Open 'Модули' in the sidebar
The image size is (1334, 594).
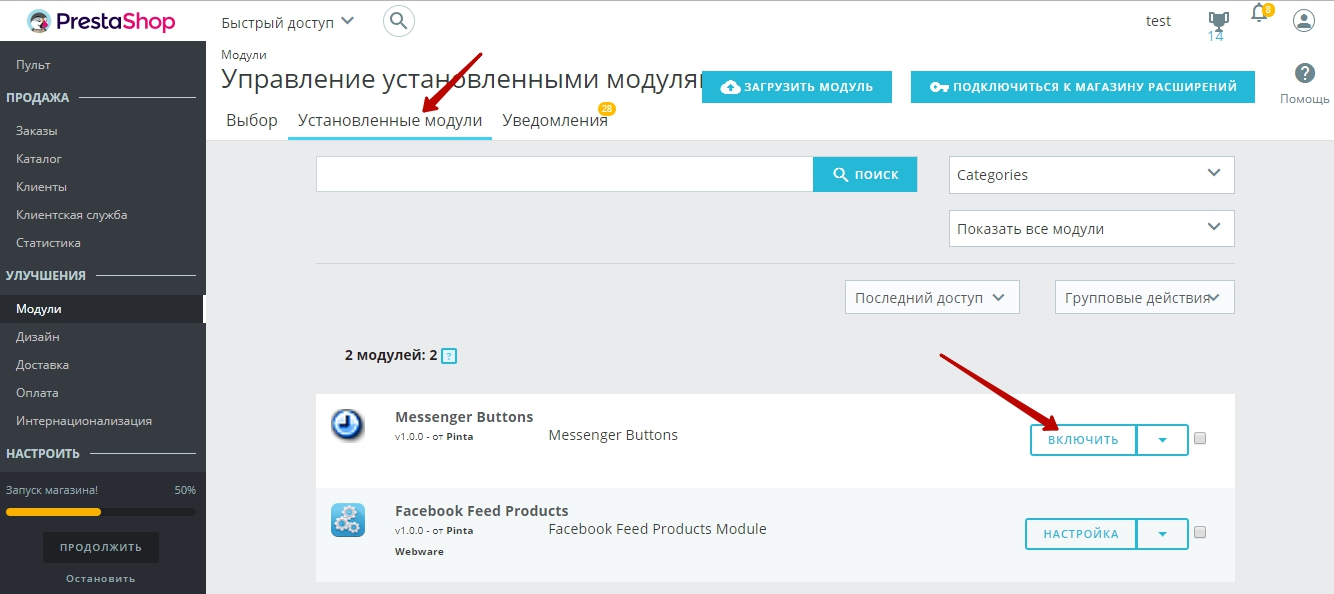(x=103, y=309)
